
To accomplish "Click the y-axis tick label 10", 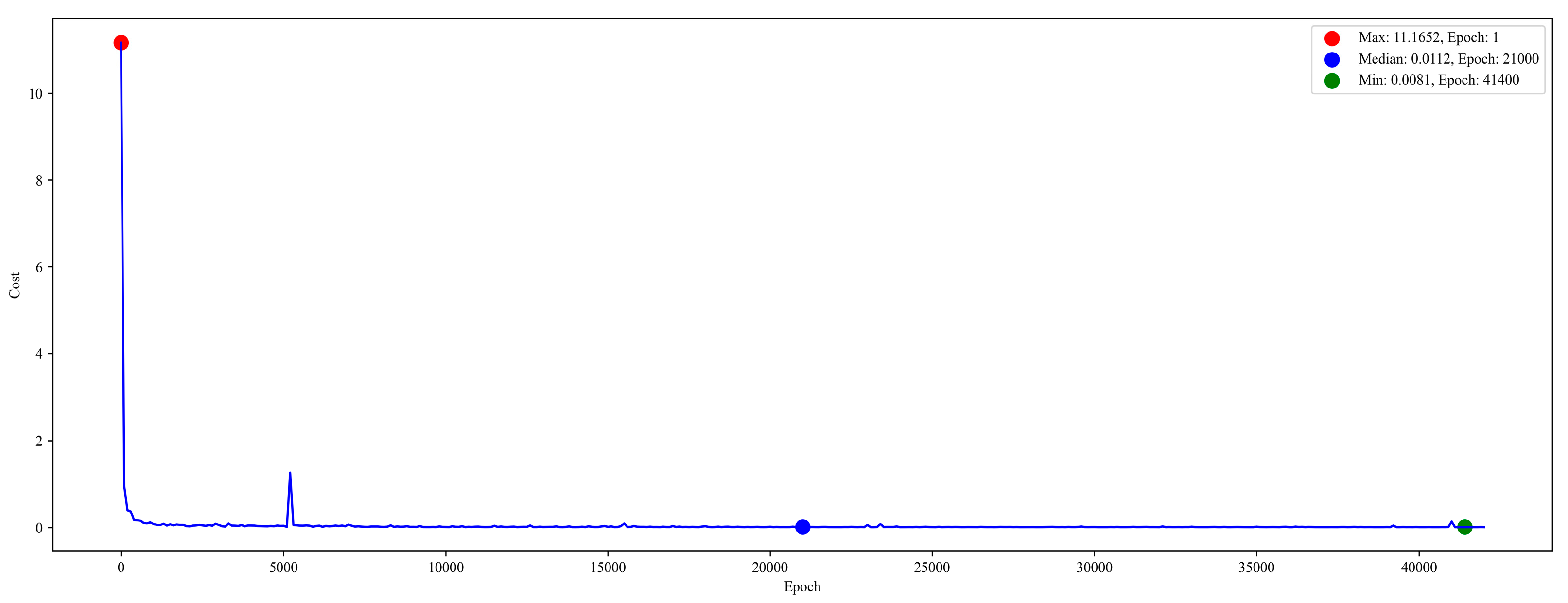I will pos(35,94).
